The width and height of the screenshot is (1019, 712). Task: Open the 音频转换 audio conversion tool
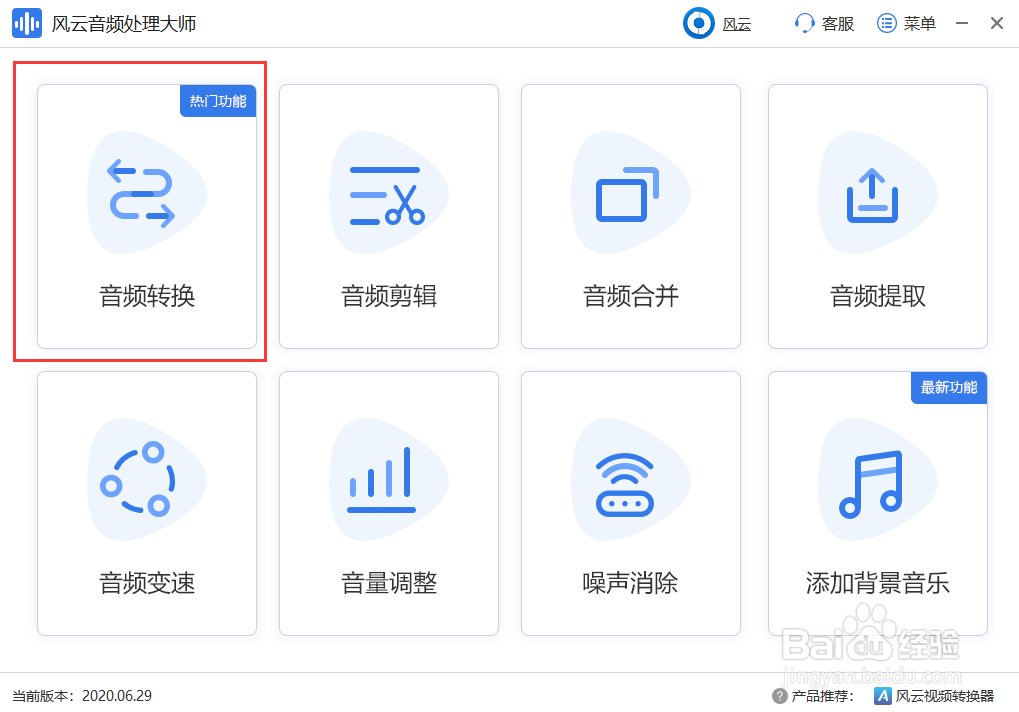tap(146, 216)
